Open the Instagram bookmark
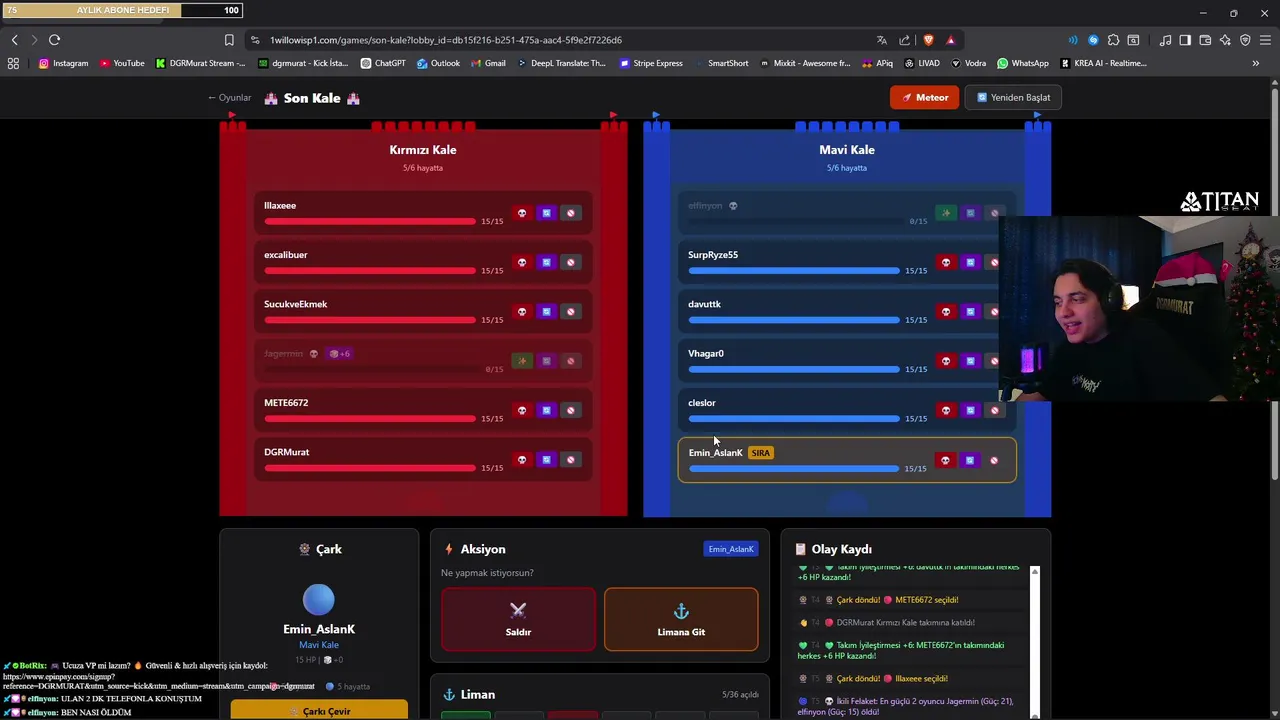The image size is (1280, 720). [63, 63]
